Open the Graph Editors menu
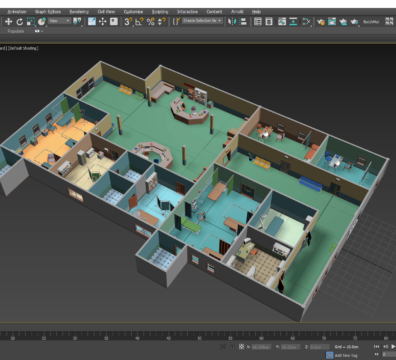This screenshot has width=396, height=360. [48, 12]
